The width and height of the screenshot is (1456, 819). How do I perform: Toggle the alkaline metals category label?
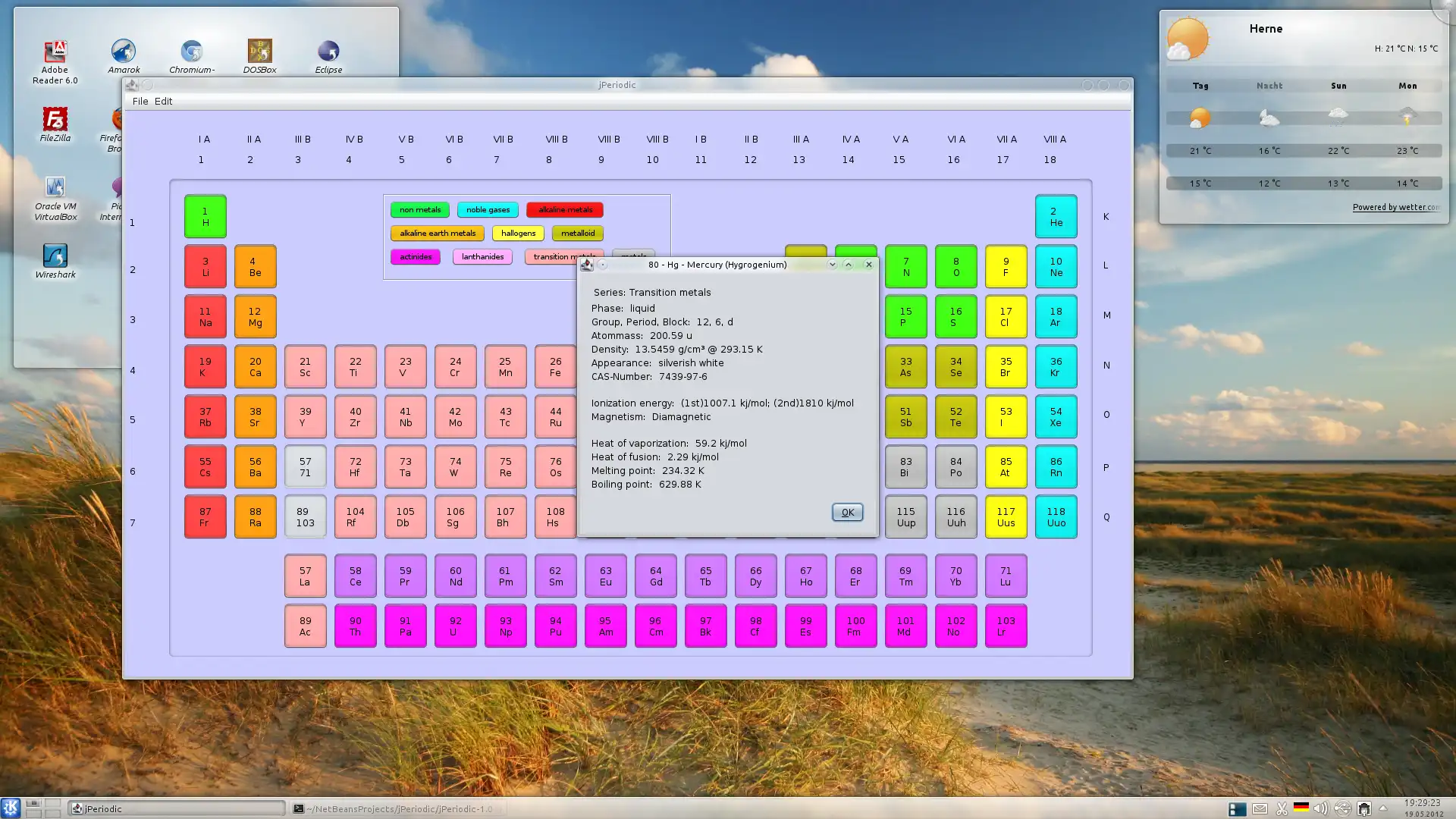pyautogui.click(x=564, y=209)
